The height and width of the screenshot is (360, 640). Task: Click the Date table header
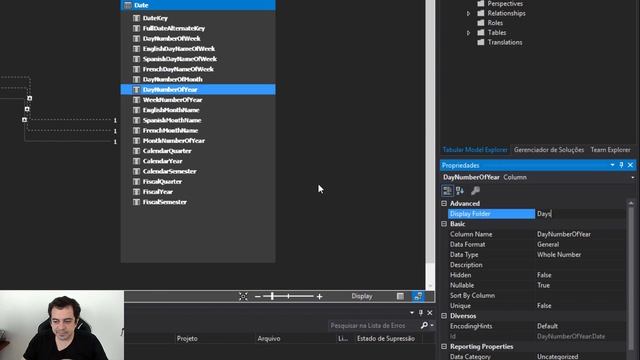pos(198,5)
